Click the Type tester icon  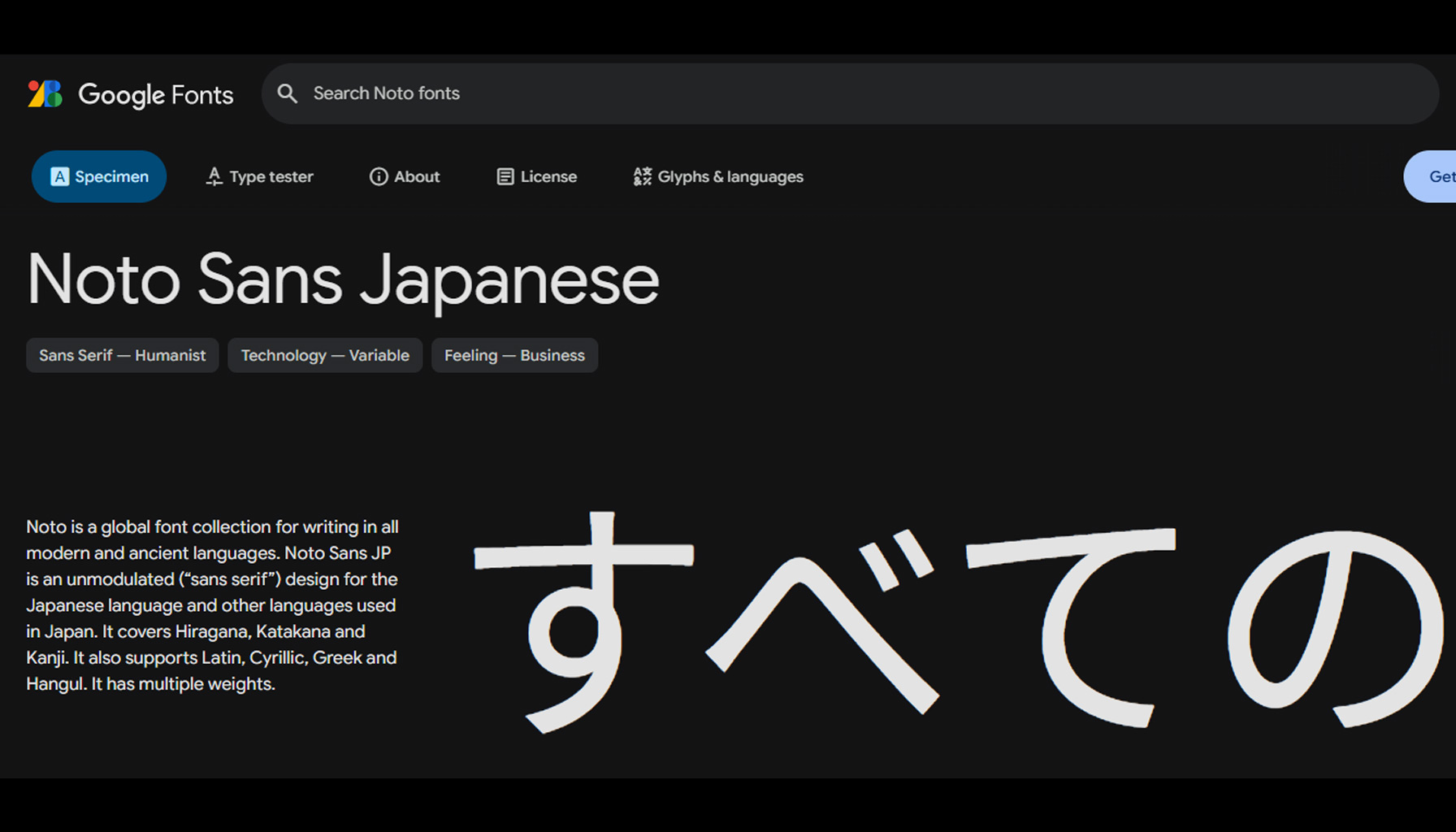point(214,176)
